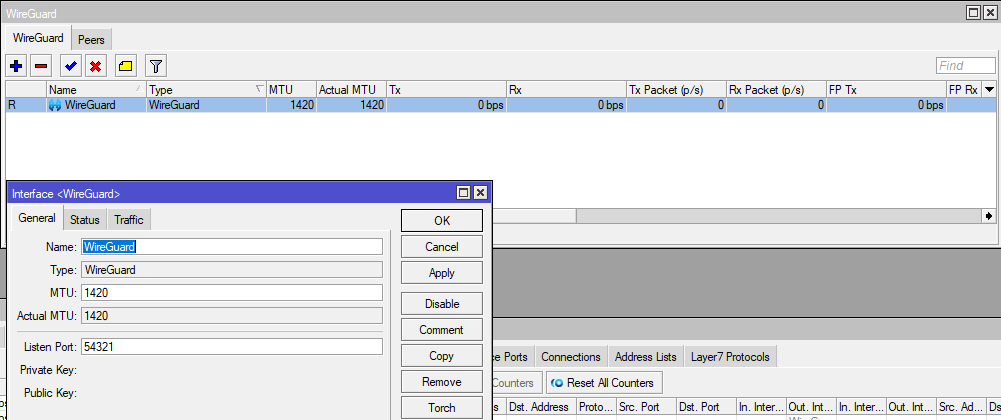1001x420 pixels.
Task: Open the Traffic tab in the Interface dialog
Action: coord(129,220)
